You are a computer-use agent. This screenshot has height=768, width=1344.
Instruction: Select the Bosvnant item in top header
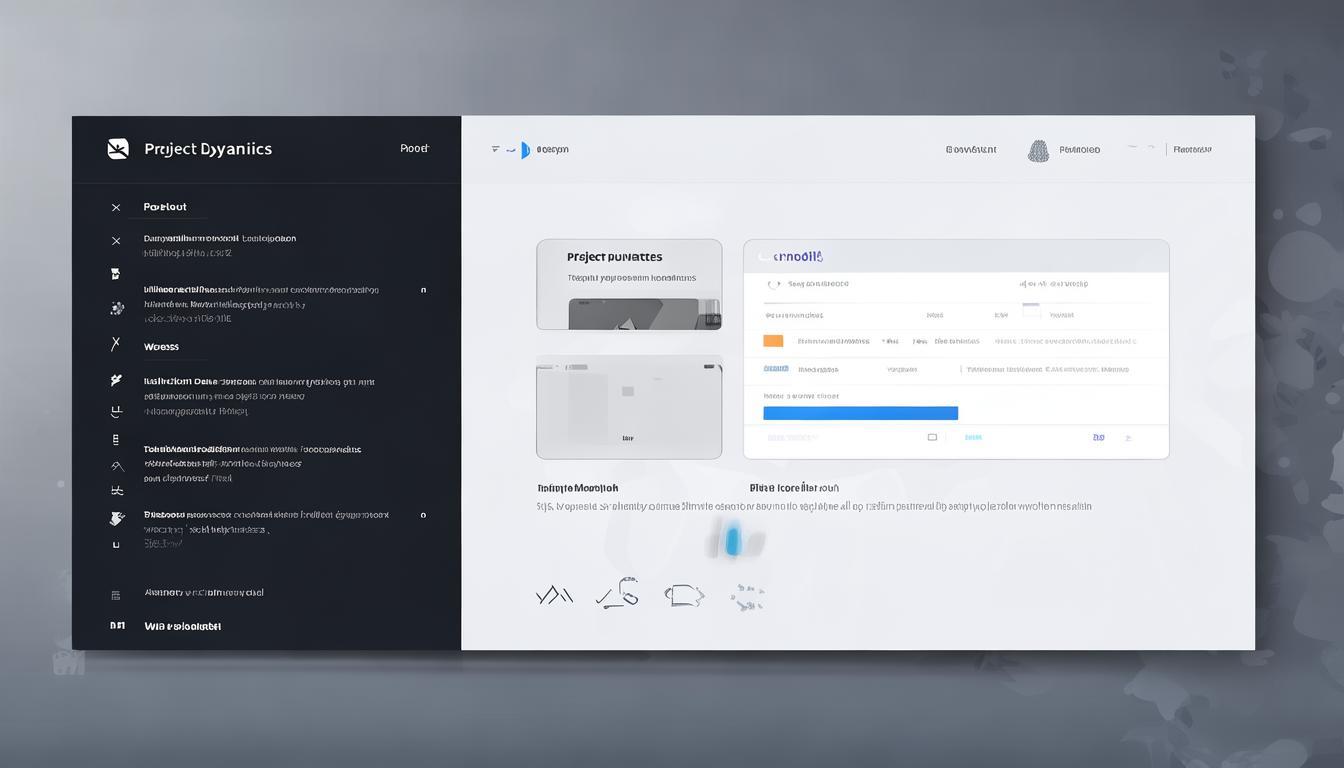click(x=970, y=150)
